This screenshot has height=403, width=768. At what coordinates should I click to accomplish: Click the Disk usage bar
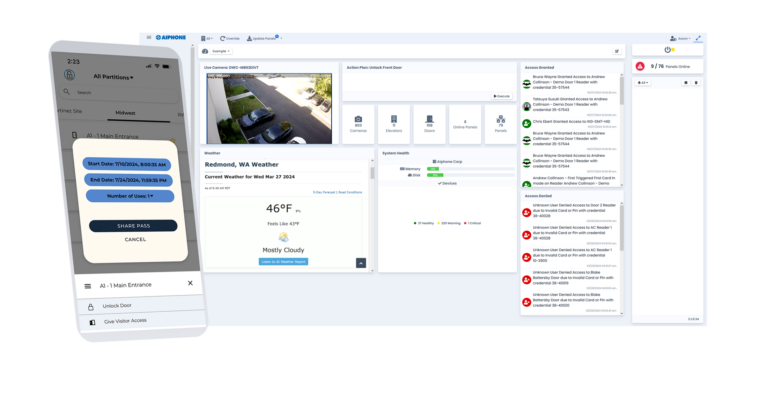[x=470, y=175]
